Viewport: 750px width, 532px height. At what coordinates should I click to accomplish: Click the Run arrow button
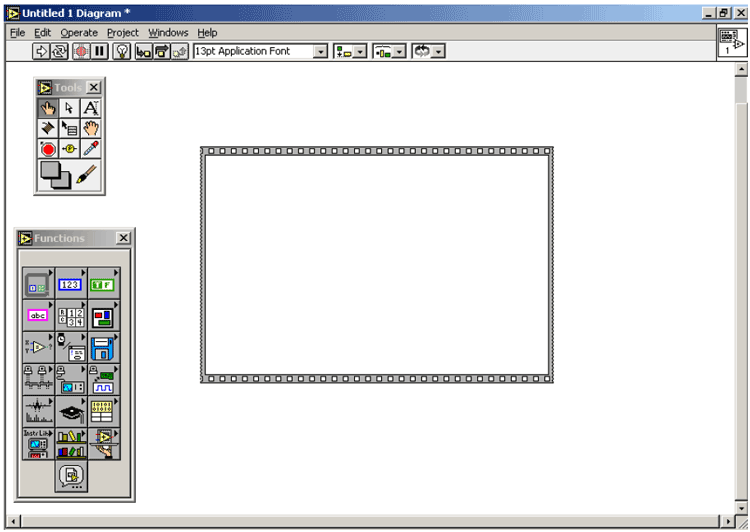pos(41,51)
